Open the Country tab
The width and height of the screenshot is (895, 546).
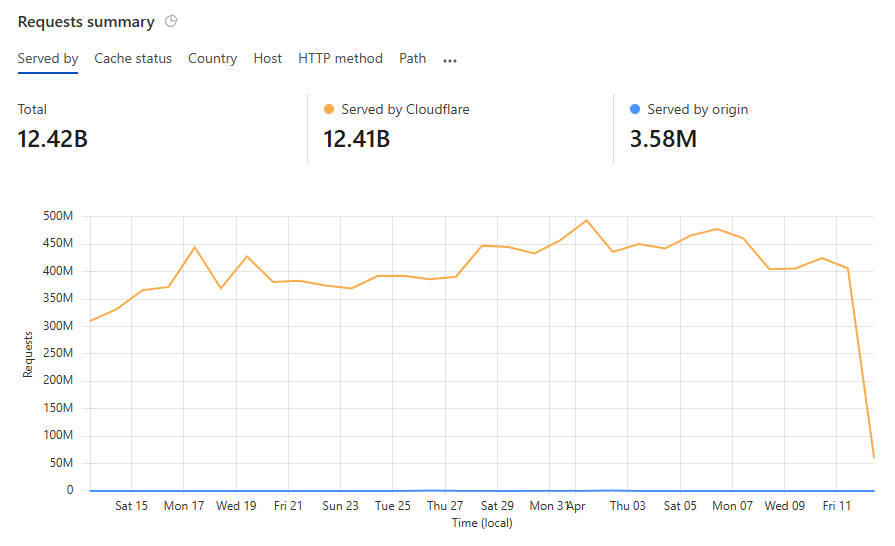(212, 58)
